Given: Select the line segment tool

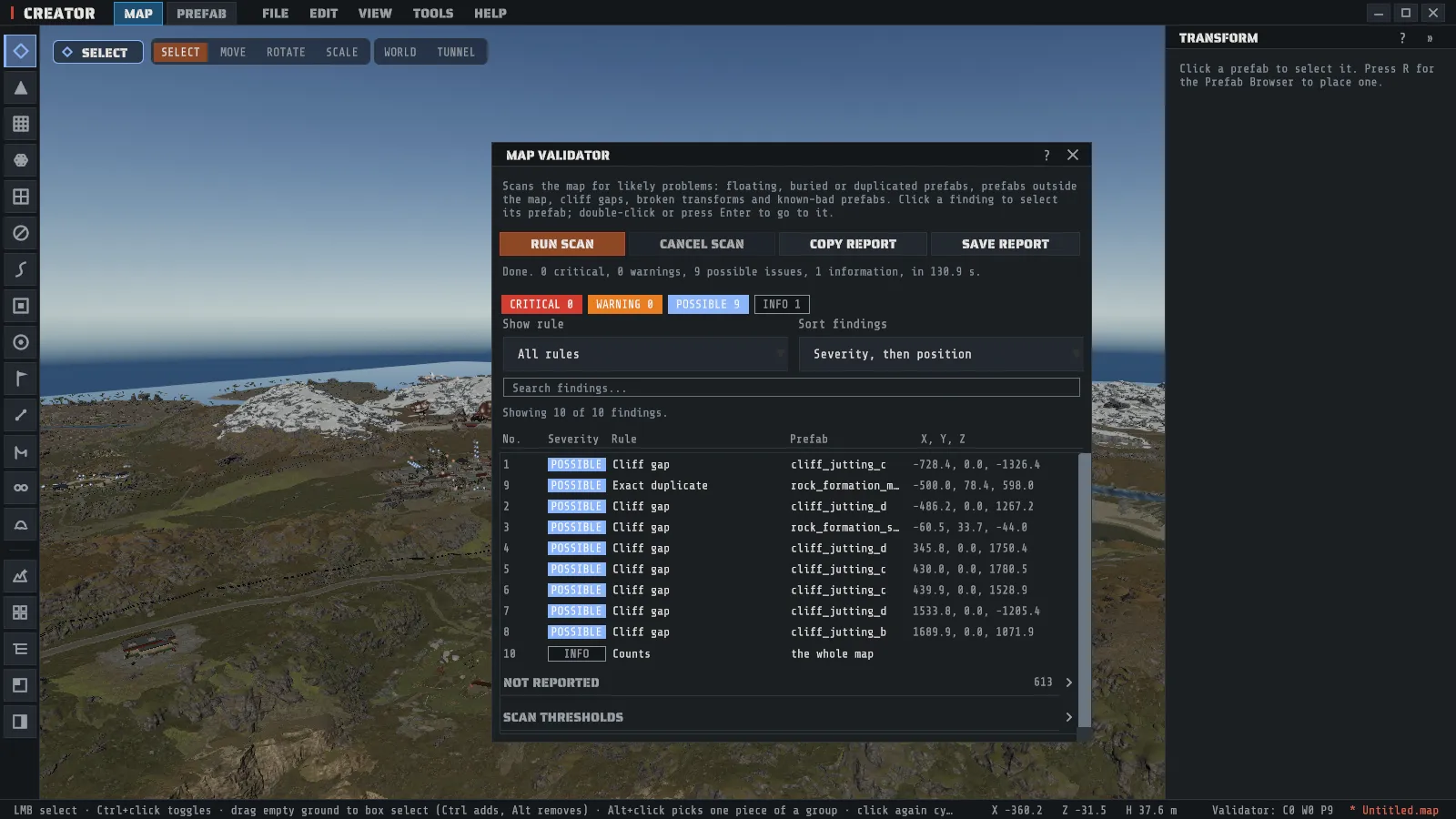Looking at the screenshot, I should (x=20, y=415).
